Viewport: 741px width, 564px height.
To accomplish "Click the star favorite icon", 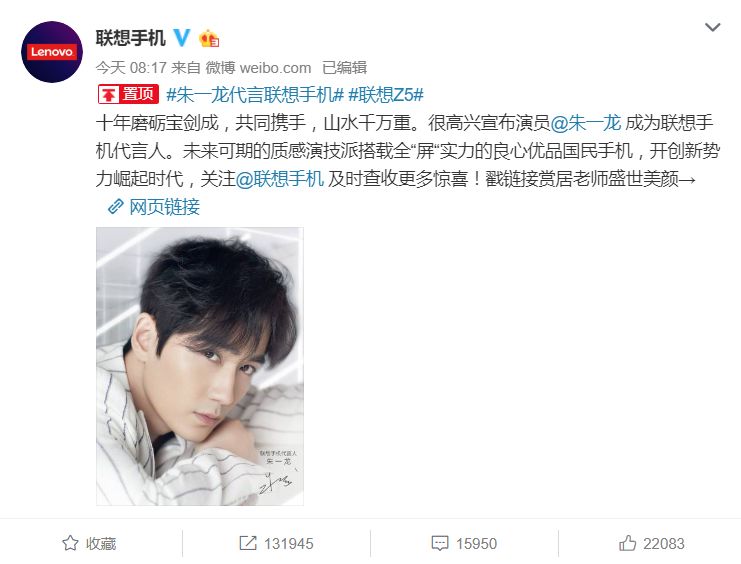I will coord(70,543).
